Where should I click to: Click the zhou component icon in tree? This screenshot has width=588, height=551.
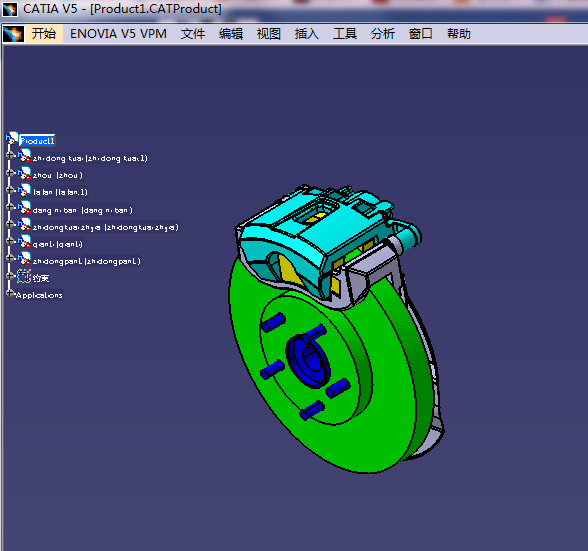24,173
